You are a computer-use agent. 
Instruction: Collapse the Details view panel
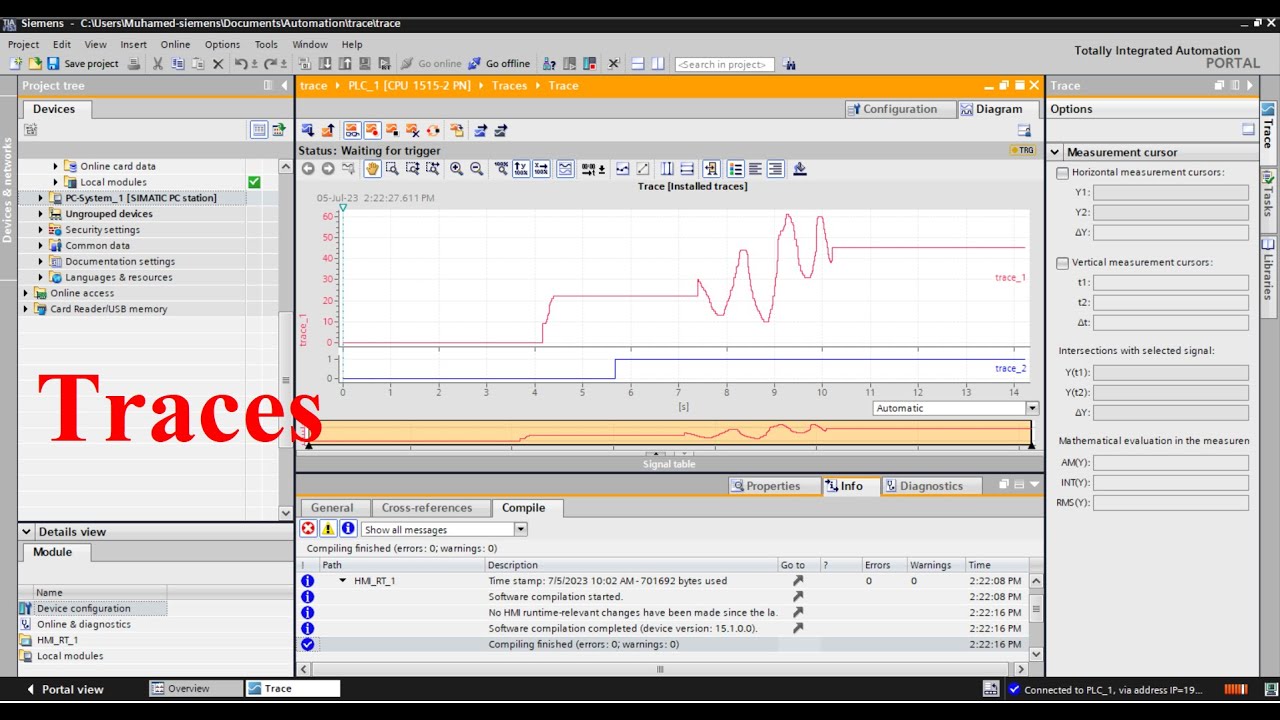tap(27, 532)
